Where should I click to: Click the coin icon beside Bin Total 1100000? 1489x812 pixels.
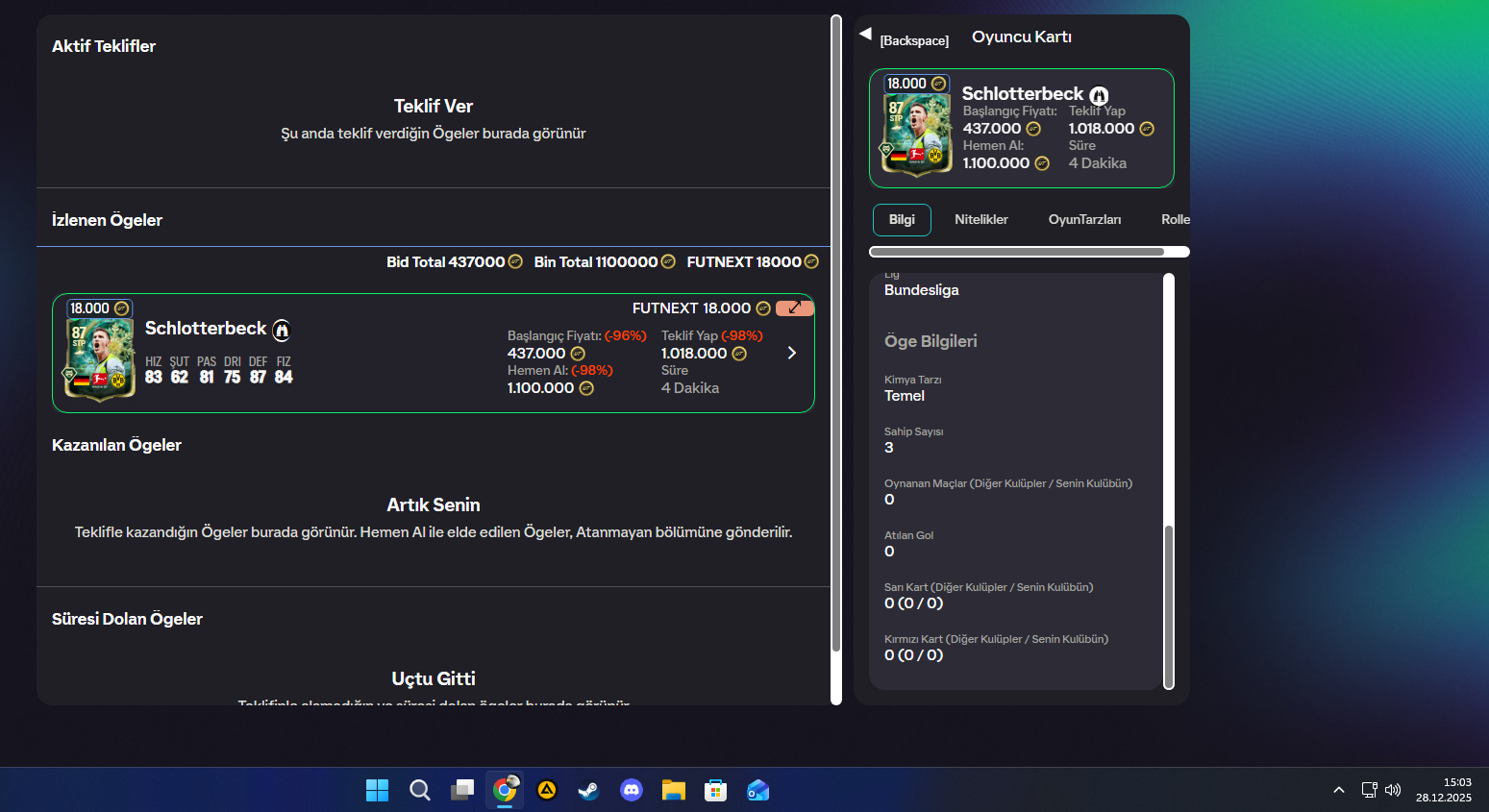(x=668, y=261)
